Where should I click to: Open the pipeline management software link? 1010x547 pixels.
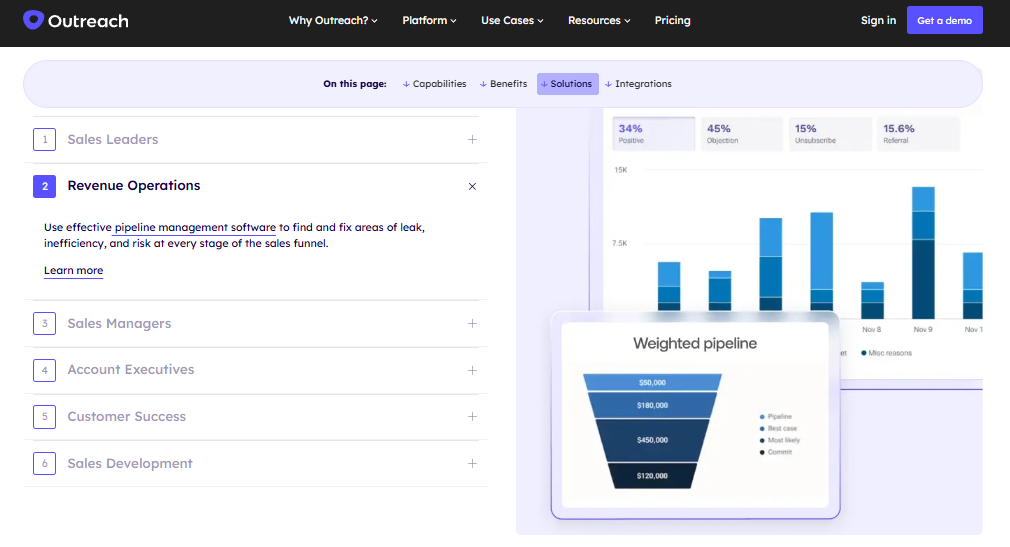click(195, 227)
